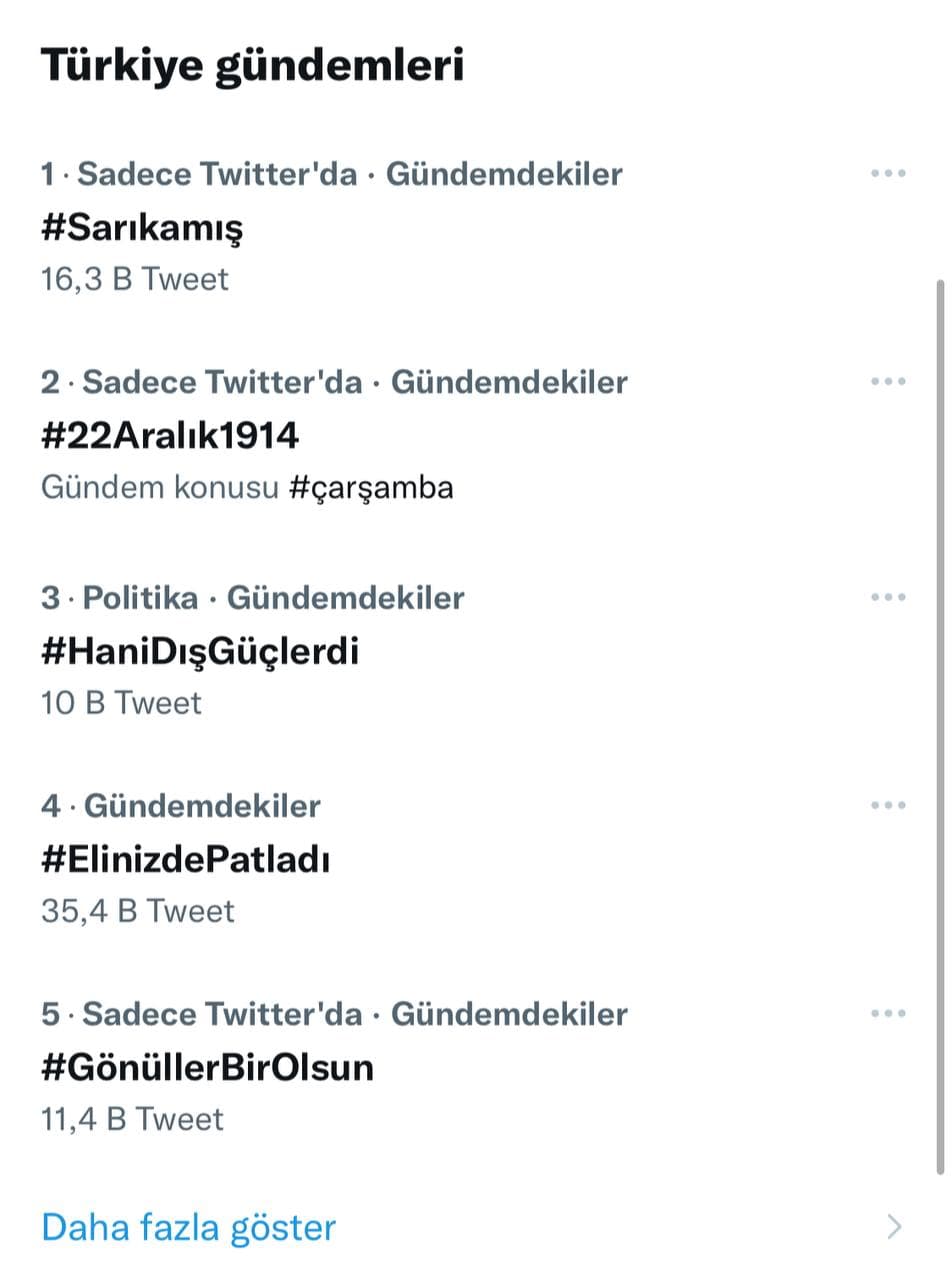Open the #ElinizdePatladı hashtag

[186, 859]
